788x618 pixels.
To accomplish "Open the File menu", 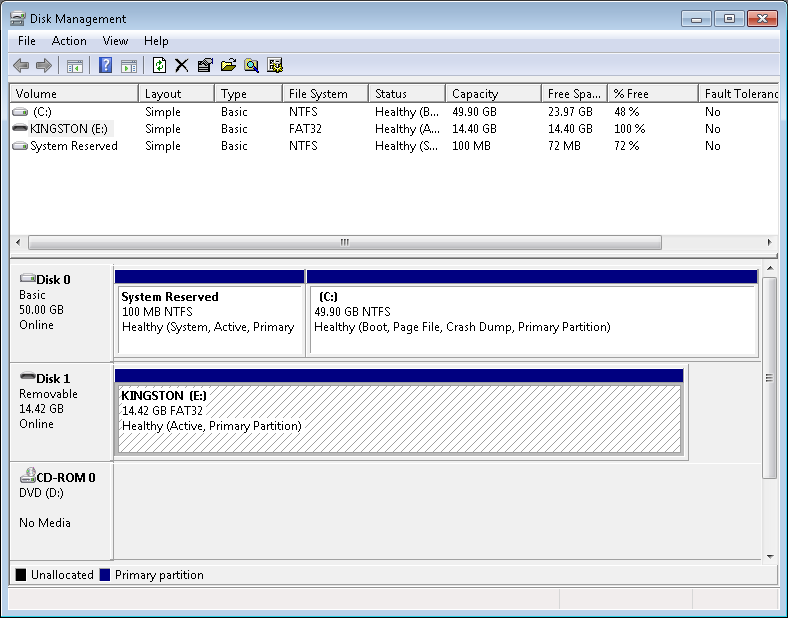I will pos(27,41).
